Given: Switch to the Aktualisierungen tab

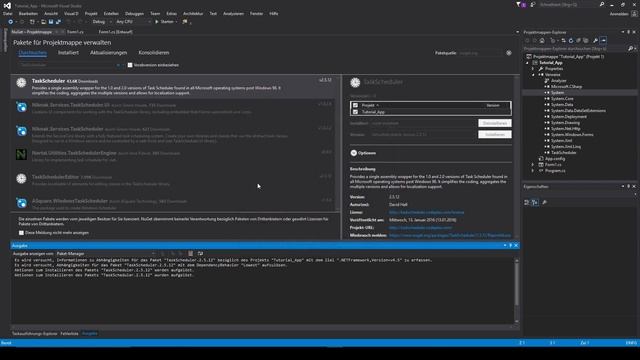Looking at the screenshot, I should pos(109,53).
